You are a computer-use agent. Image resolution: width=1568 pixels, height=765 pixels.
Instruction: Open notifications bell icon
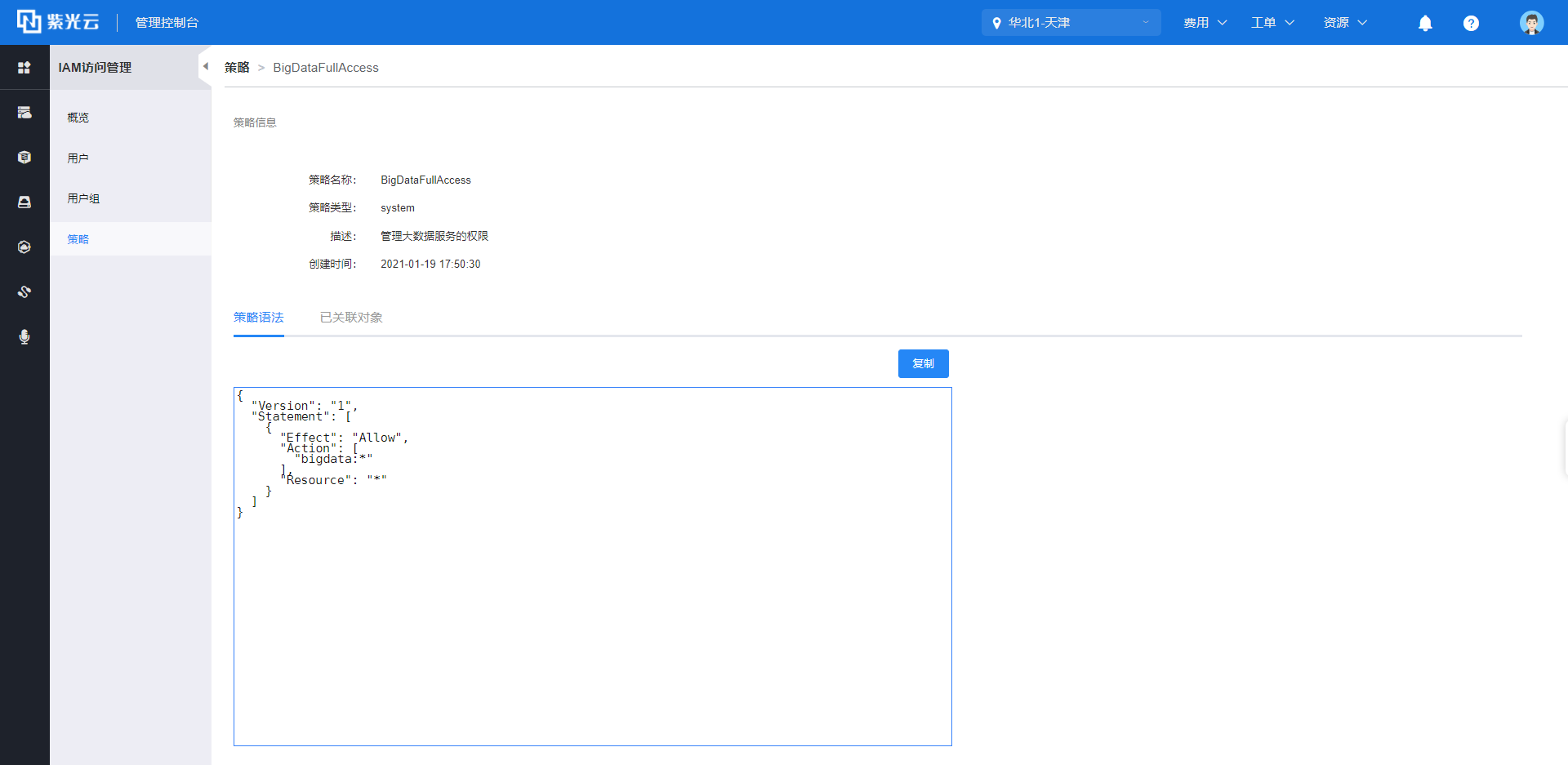click(1425, 23)
